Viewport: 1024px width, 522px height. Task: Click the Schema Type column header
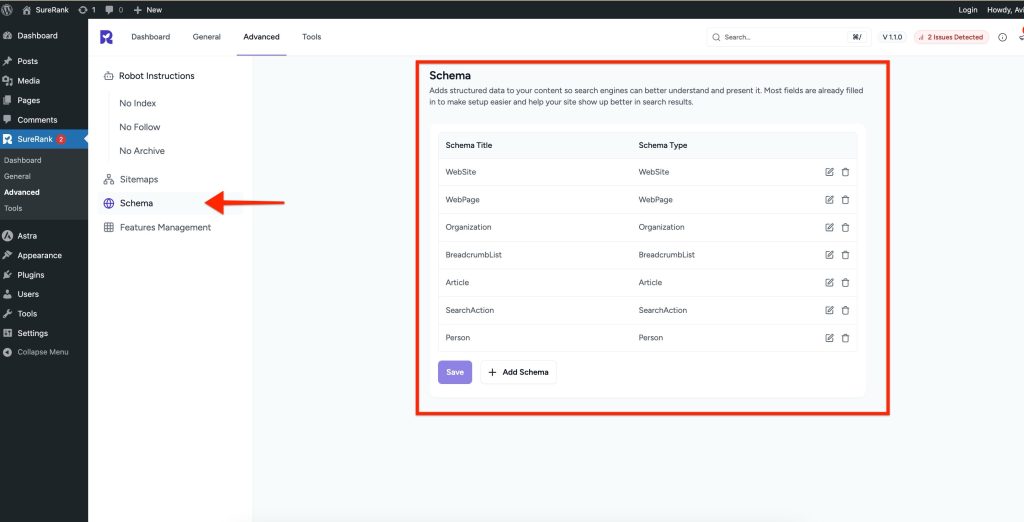663,145
